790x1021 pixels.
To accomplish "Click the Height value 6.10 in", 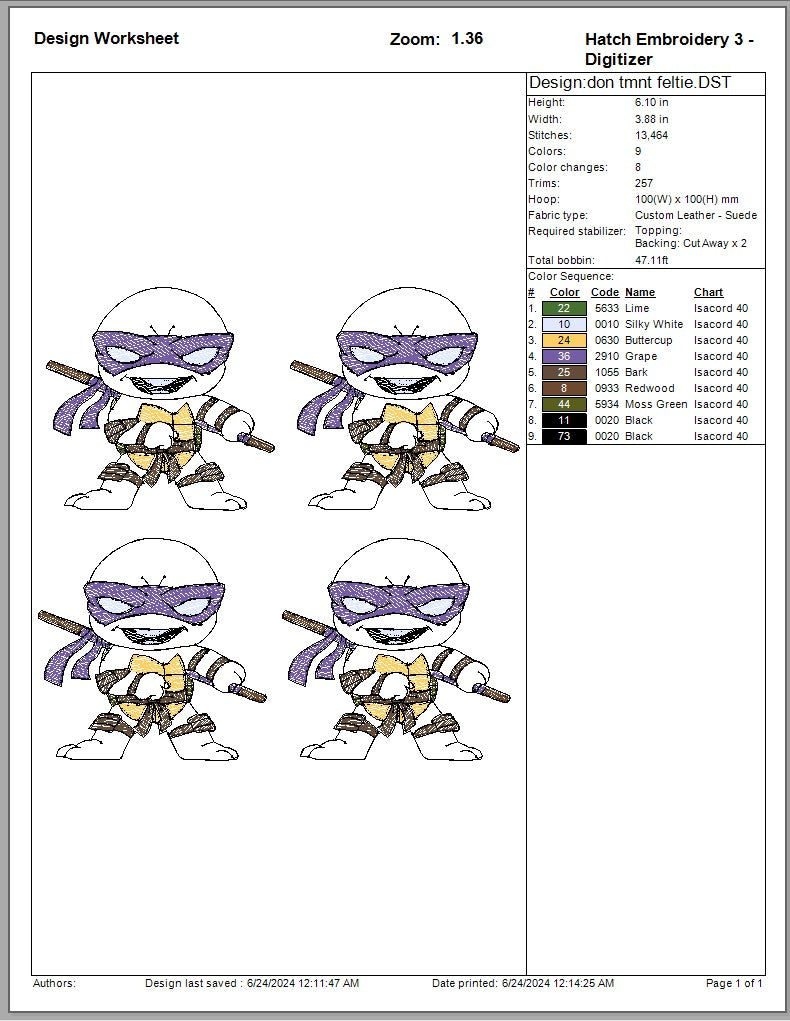I will point(652,102).
